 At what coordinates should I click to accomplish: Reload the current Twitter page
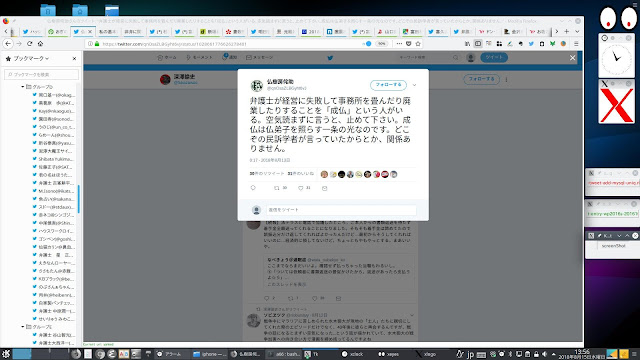point(29,44)
